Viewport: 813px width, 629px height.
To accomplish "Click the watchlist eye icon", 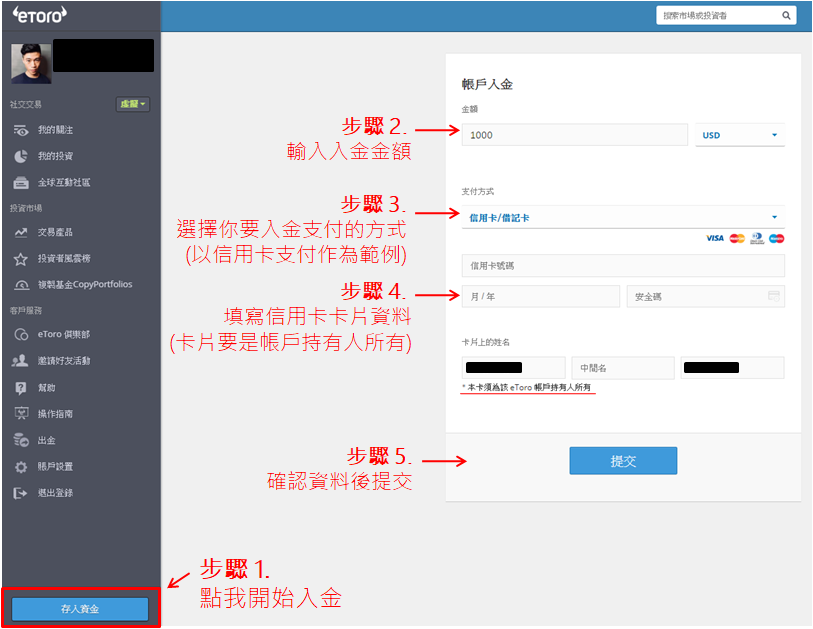I will [21, 130].
